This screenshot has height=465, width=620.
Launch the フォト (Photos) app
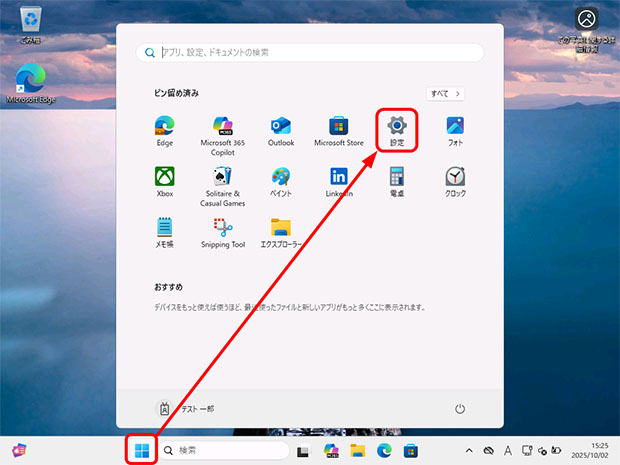(455, 131)
